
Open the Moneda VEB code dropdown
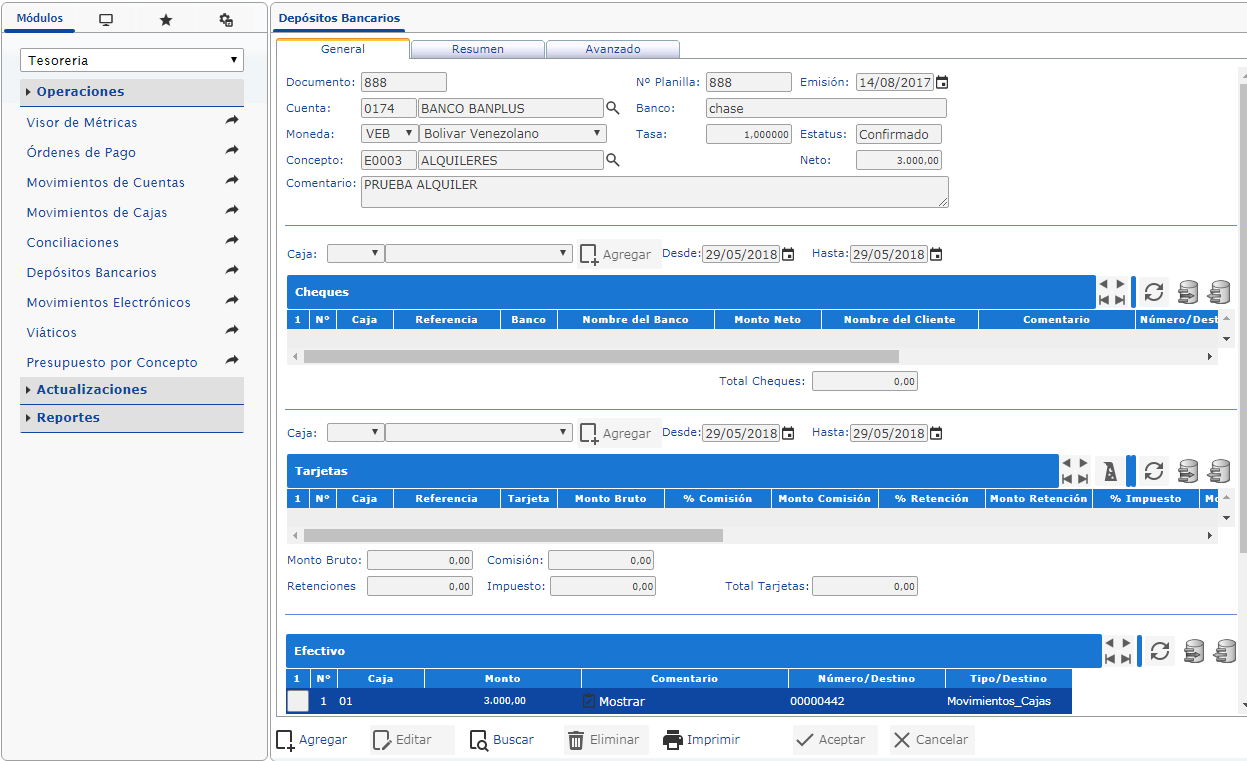(x=390, y=133)
